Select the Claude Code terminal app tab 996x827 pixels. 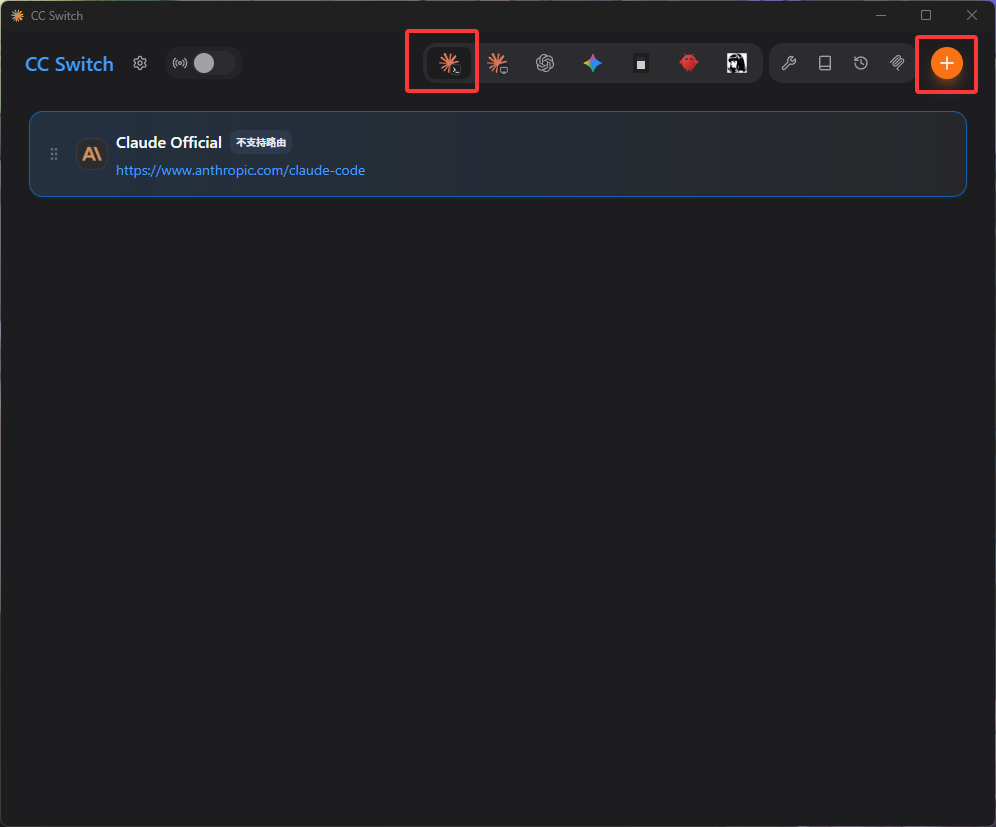(x=449, y=63)
